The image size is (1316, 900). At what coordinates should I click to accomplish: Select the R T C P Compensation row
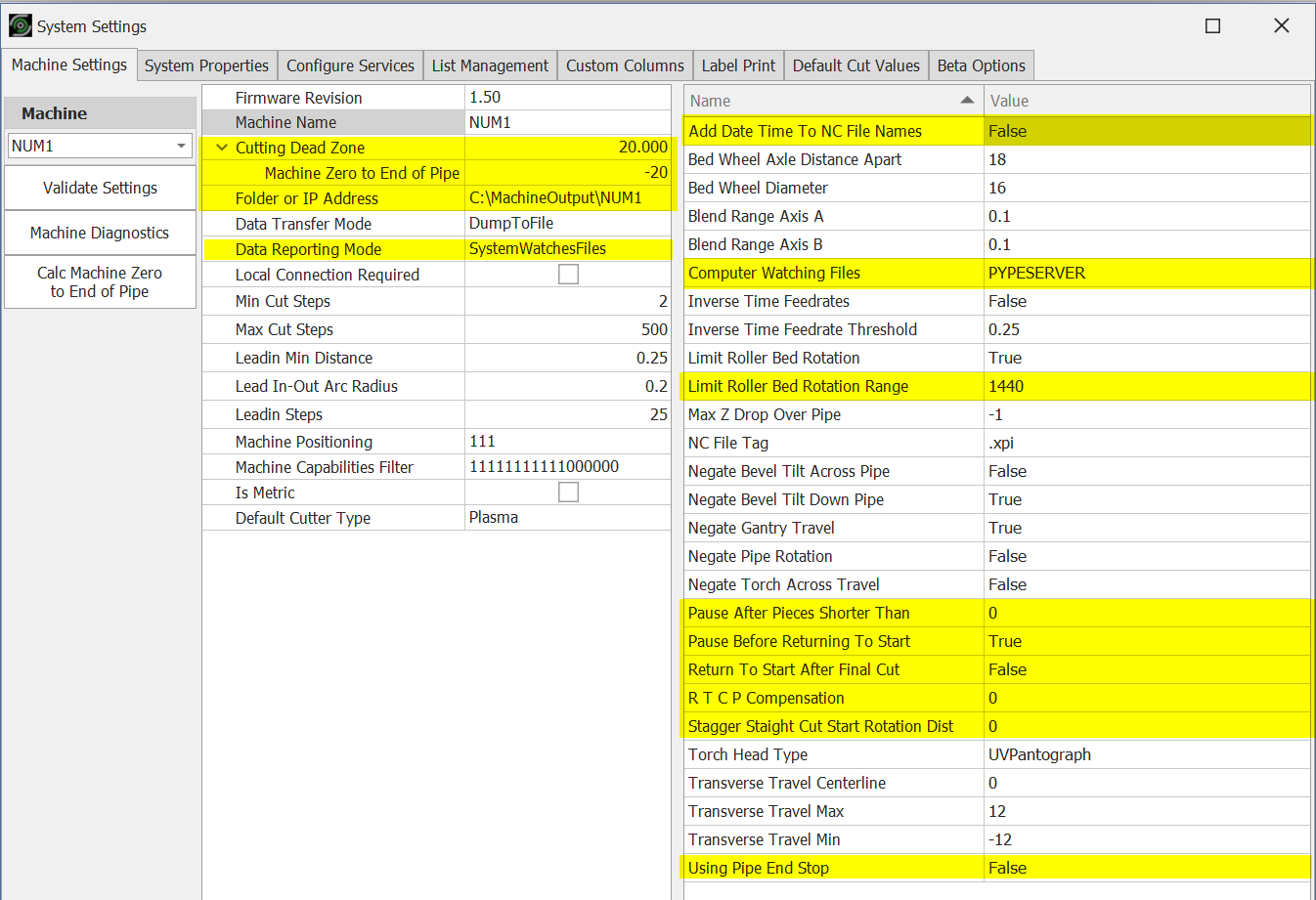(997, 698)
